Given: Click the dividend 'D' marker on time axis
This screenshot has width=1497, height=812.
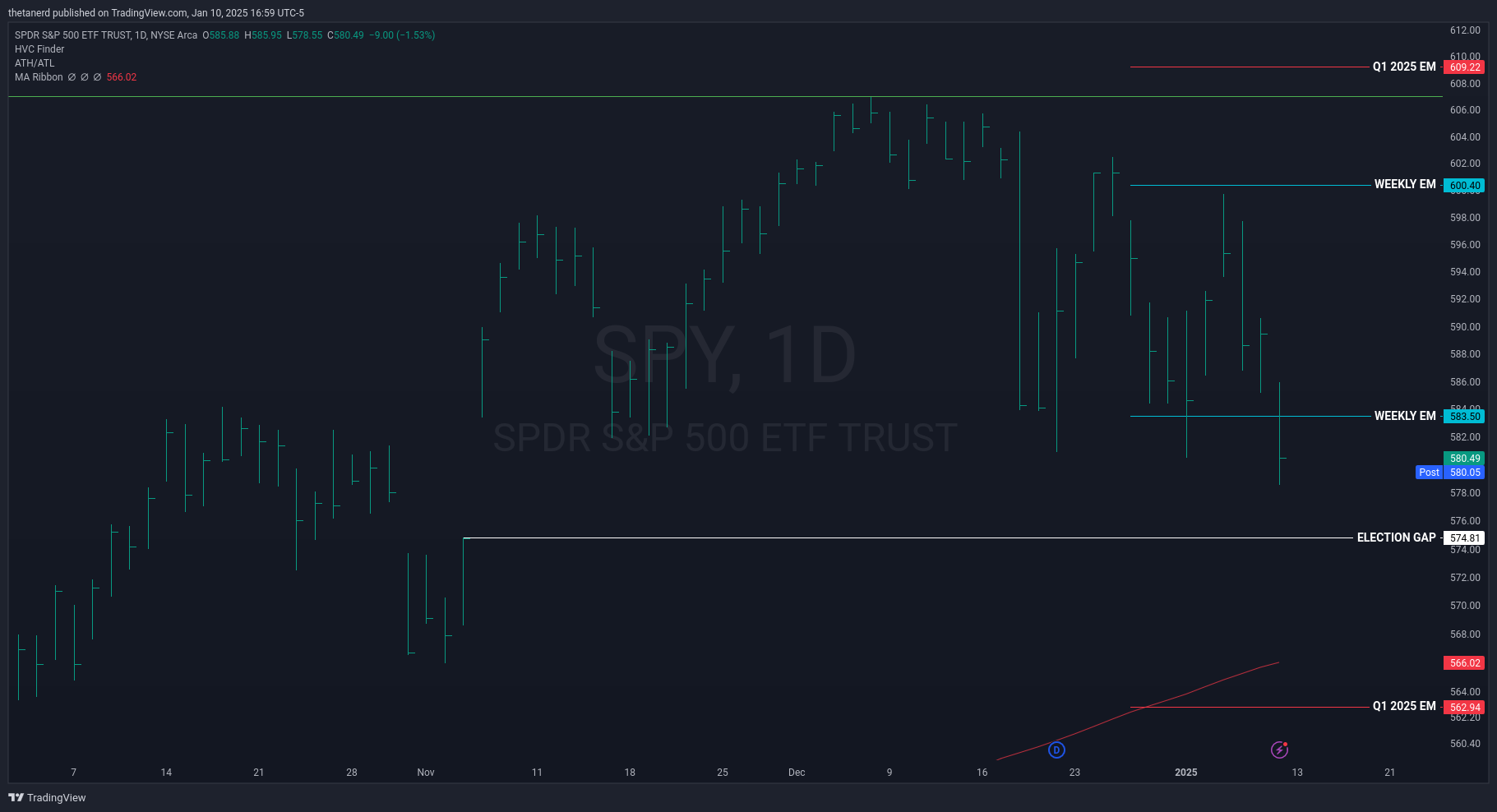Looking at the screenshot, I should coord(1056,750).
